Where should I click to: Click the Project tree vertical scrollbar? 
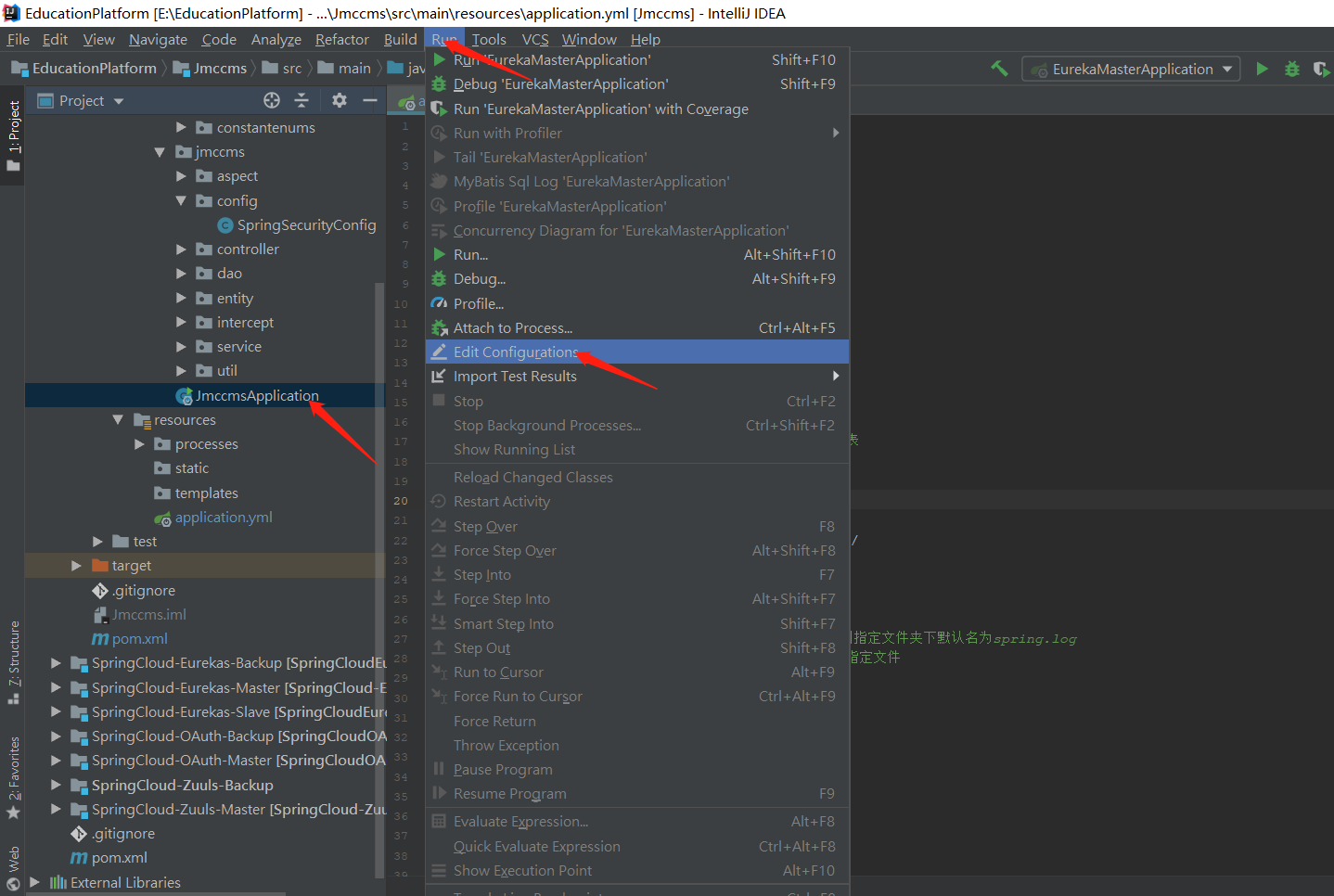(378, 580)
